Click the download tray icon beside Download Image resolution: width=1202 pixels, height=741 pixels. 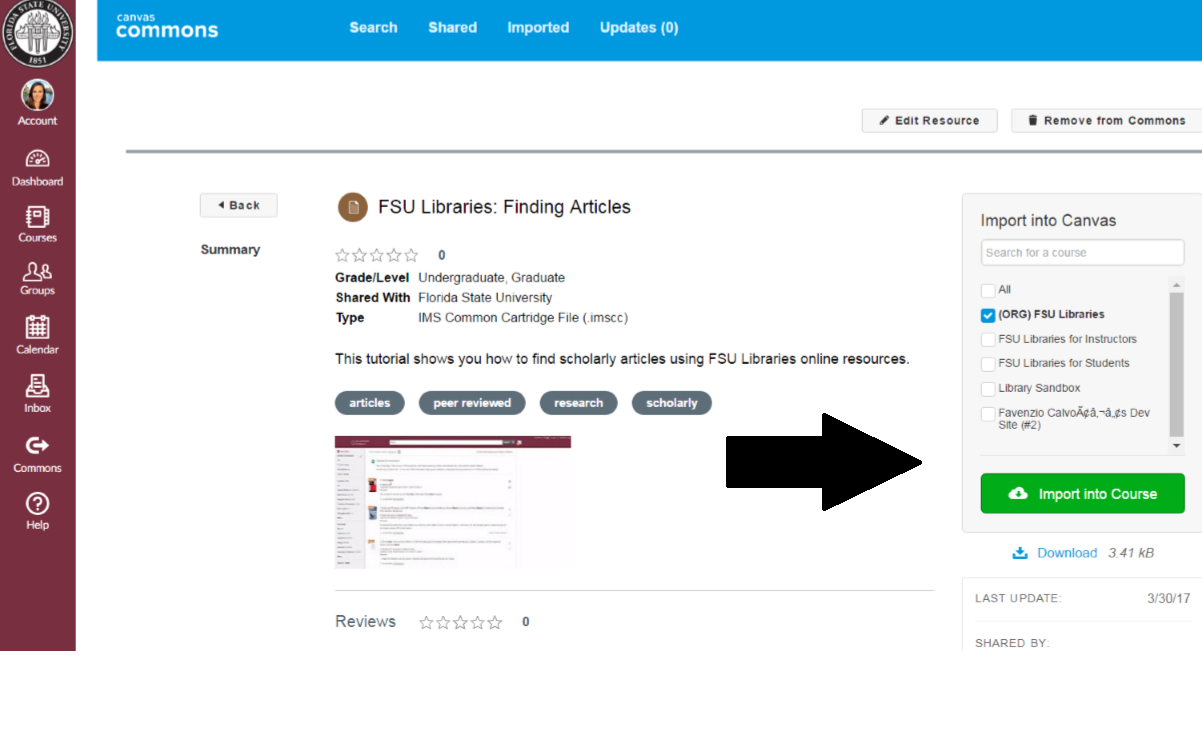point(1020,553)
